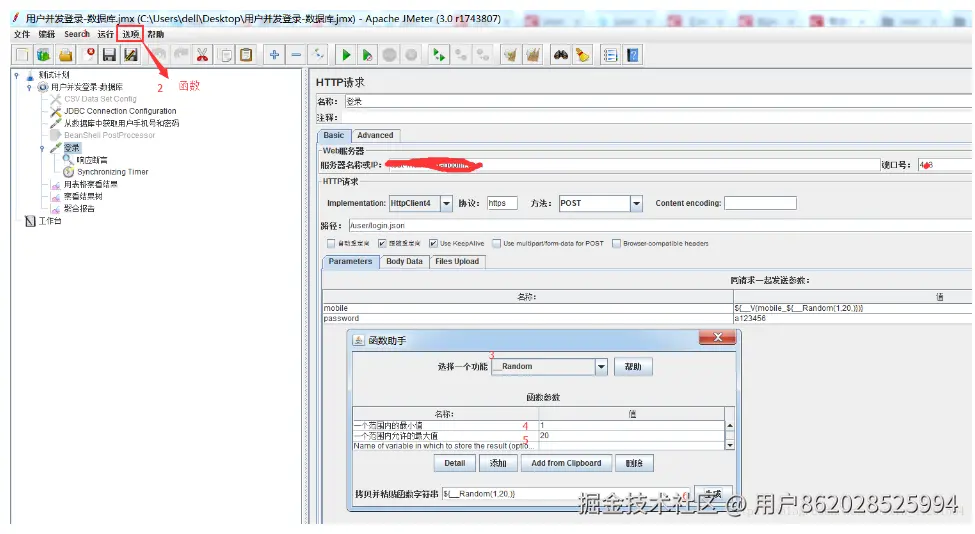Screen dimensions: 975x534
Task: Click the Copy toolbar icon
Action: pyautogui.click(x=226, y=55)
